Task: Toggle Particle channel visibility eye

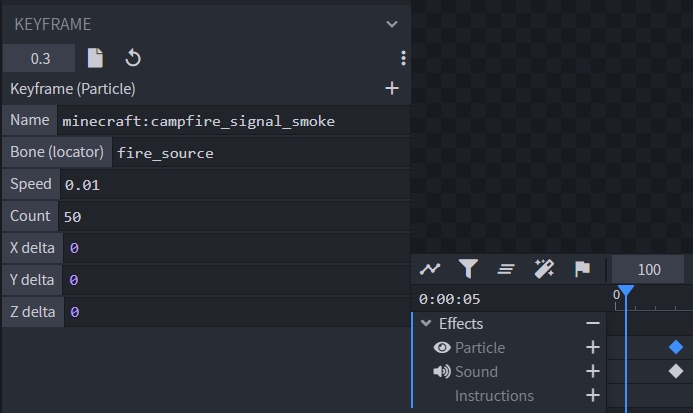Action: coord(442,348)
